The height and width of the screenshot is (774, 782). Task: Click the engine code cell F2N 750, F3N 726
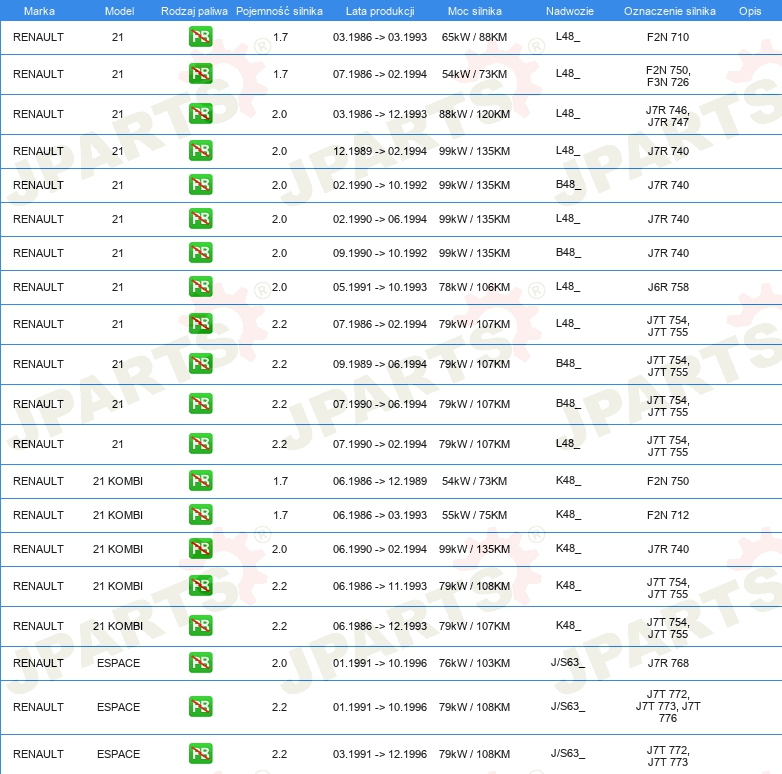click(x=668, y=76)
